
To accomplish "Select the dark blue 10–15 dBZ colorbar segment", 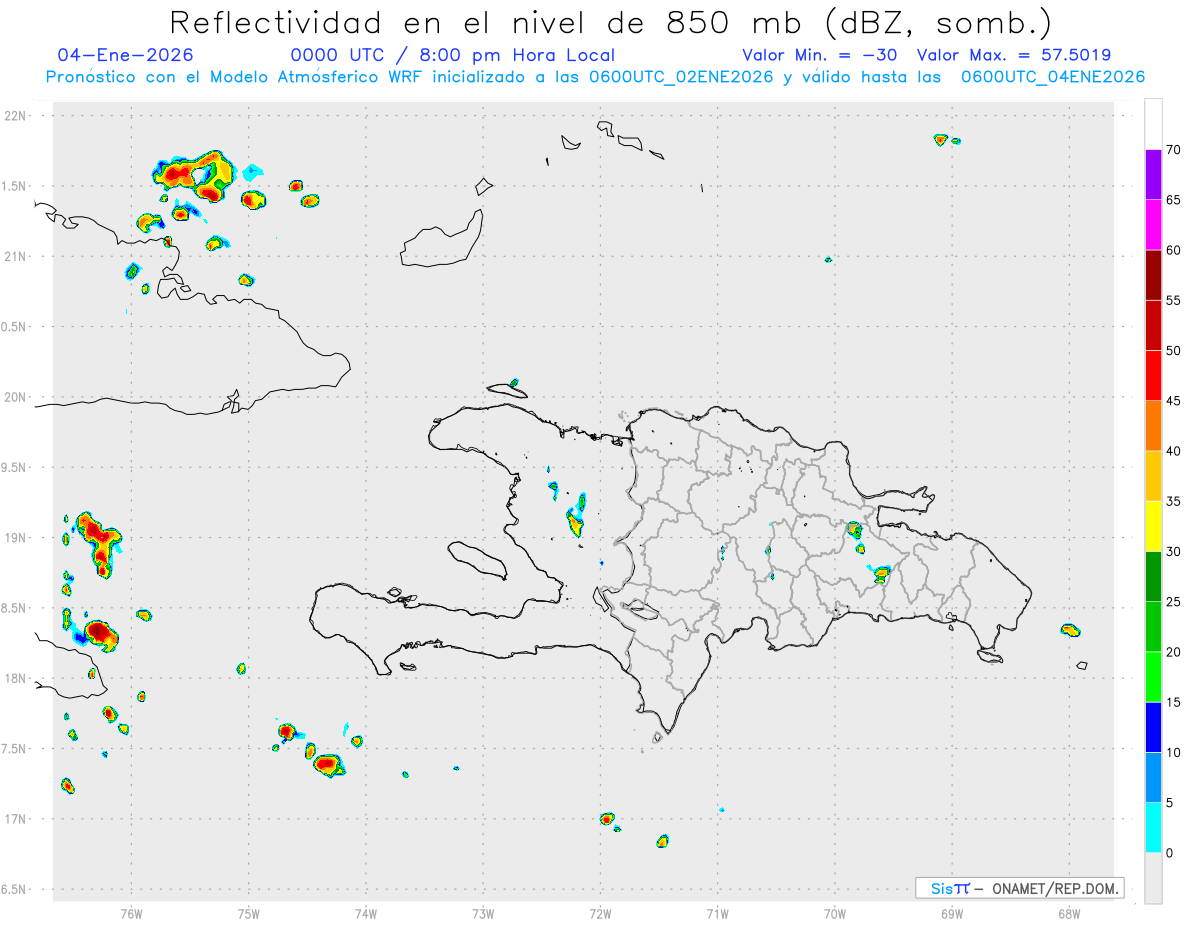I will point(1153,727).
